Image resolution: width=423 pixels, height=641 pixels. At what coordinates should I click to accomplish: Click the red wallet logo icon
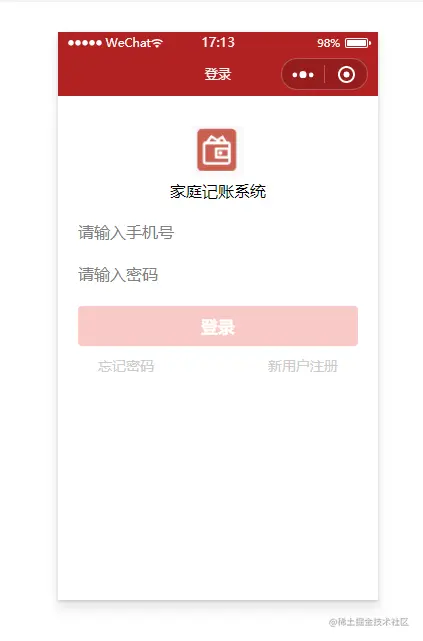[217, 150]
